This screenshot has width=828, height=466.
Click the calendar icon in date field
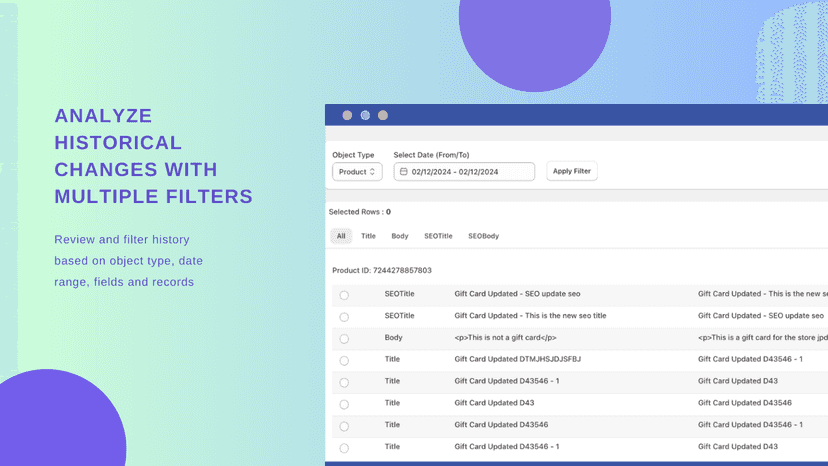point(403,172)
